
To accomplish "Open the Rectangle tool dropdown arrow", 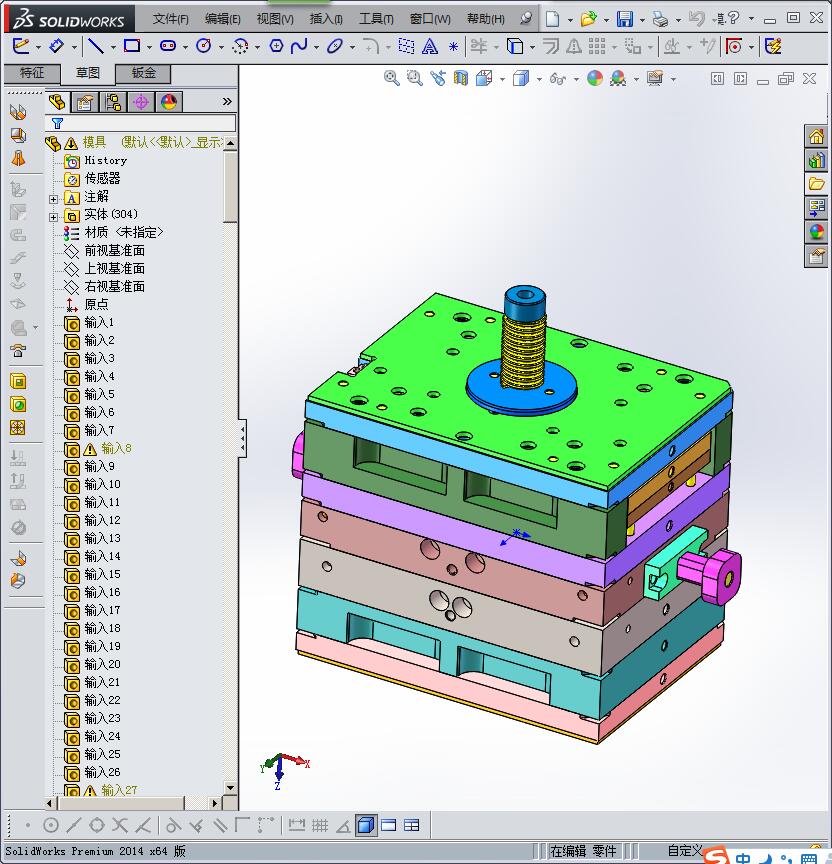I will [149, 47].
